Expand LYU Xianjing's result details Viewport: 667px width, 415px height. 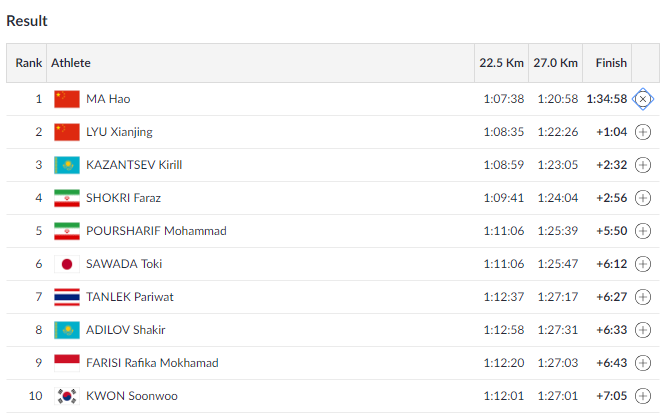click(x=643, y=132)
